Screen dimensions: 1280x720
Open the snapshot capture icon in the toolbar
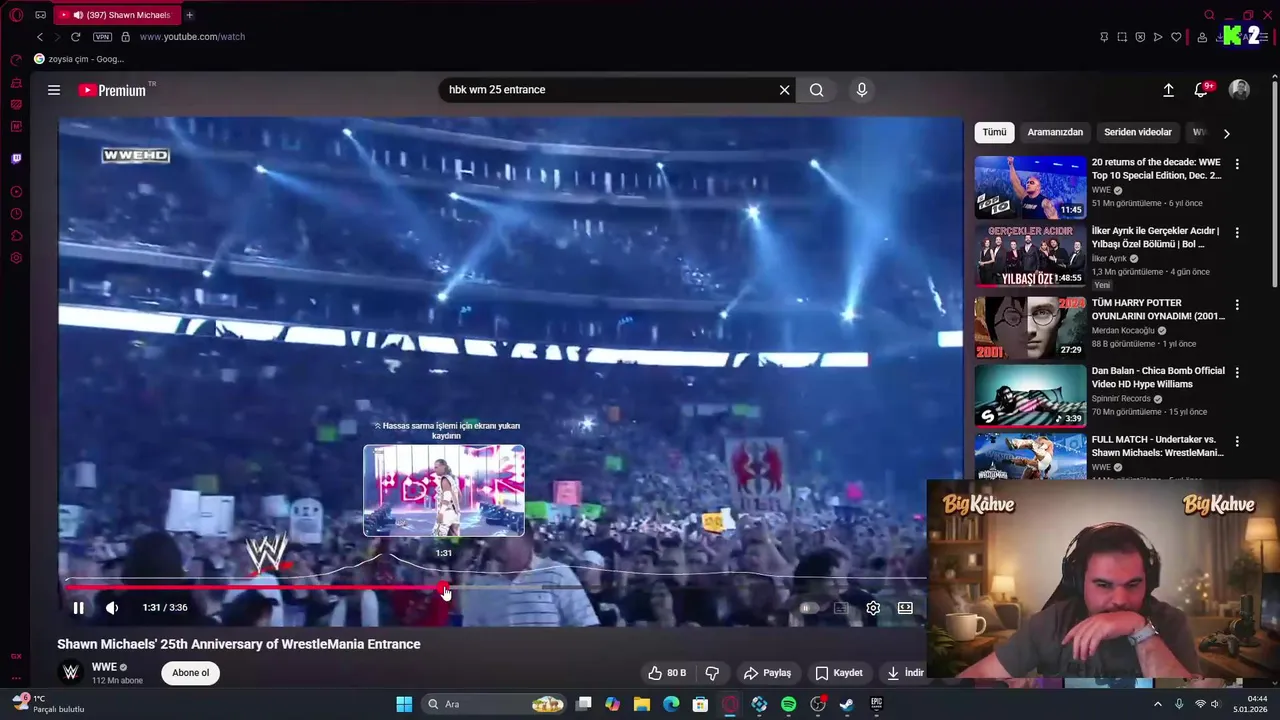point(1122,37)
